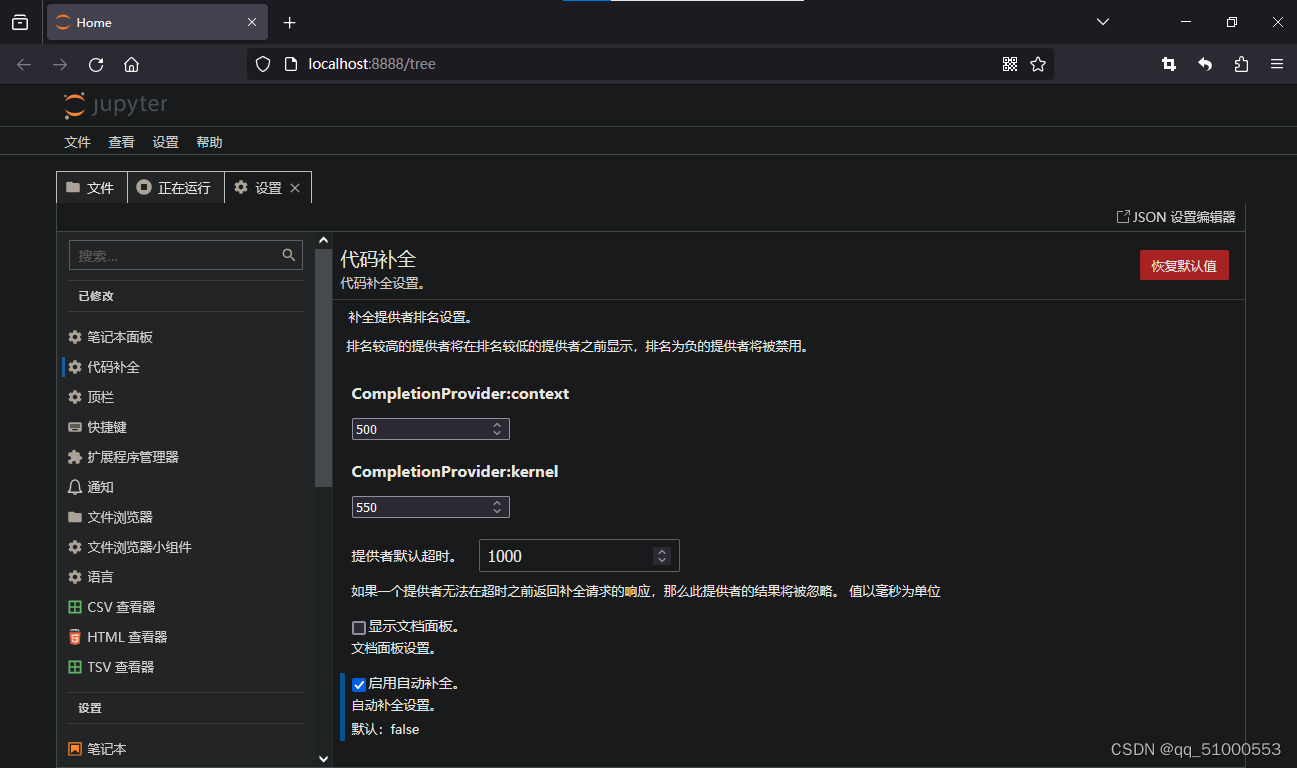Open HTML 查看器 settings
Viewport: 1297px width, 768px height.
[x=186, y=637]
